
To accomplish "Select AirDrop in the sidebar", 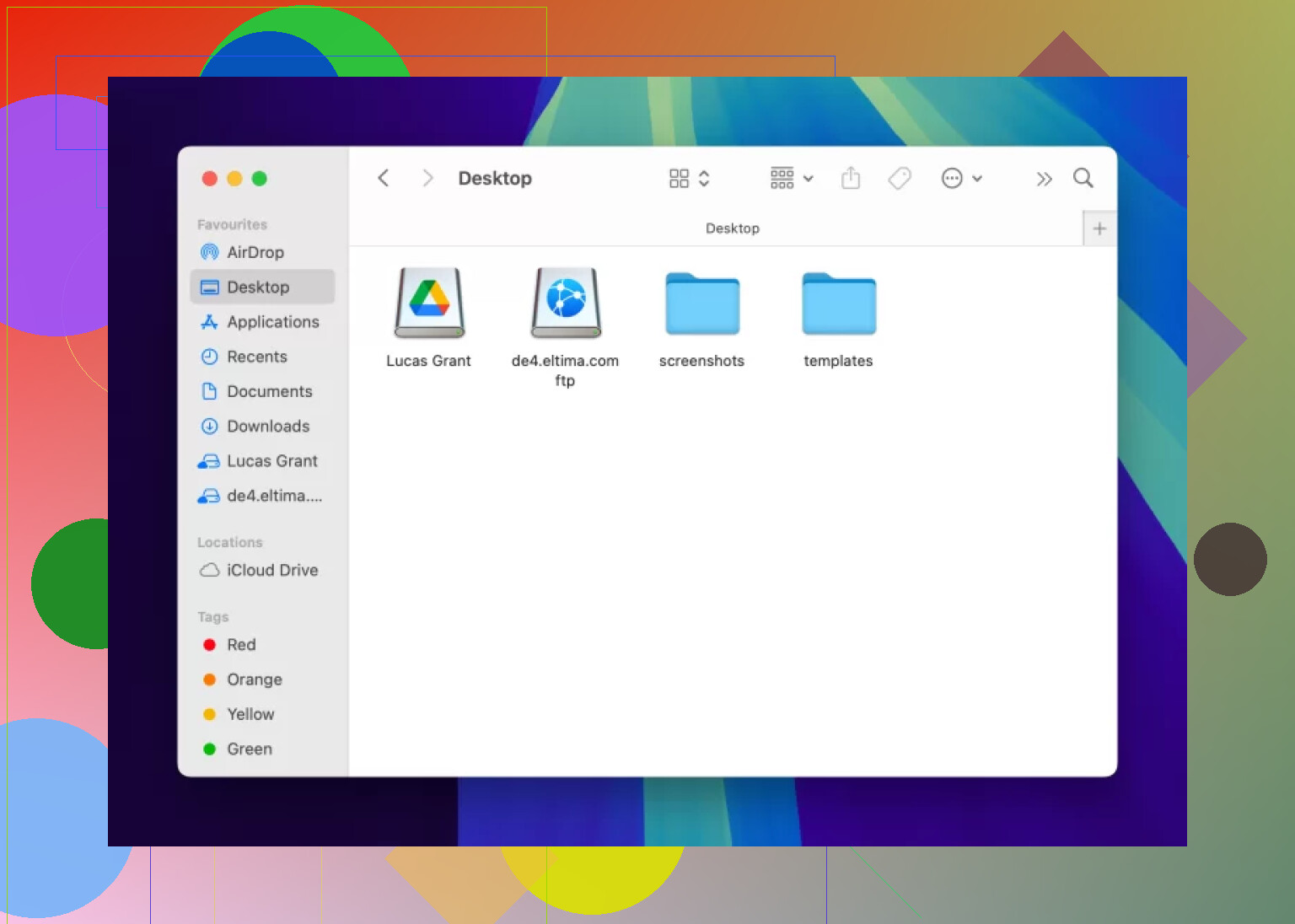I will click(255, 252).
